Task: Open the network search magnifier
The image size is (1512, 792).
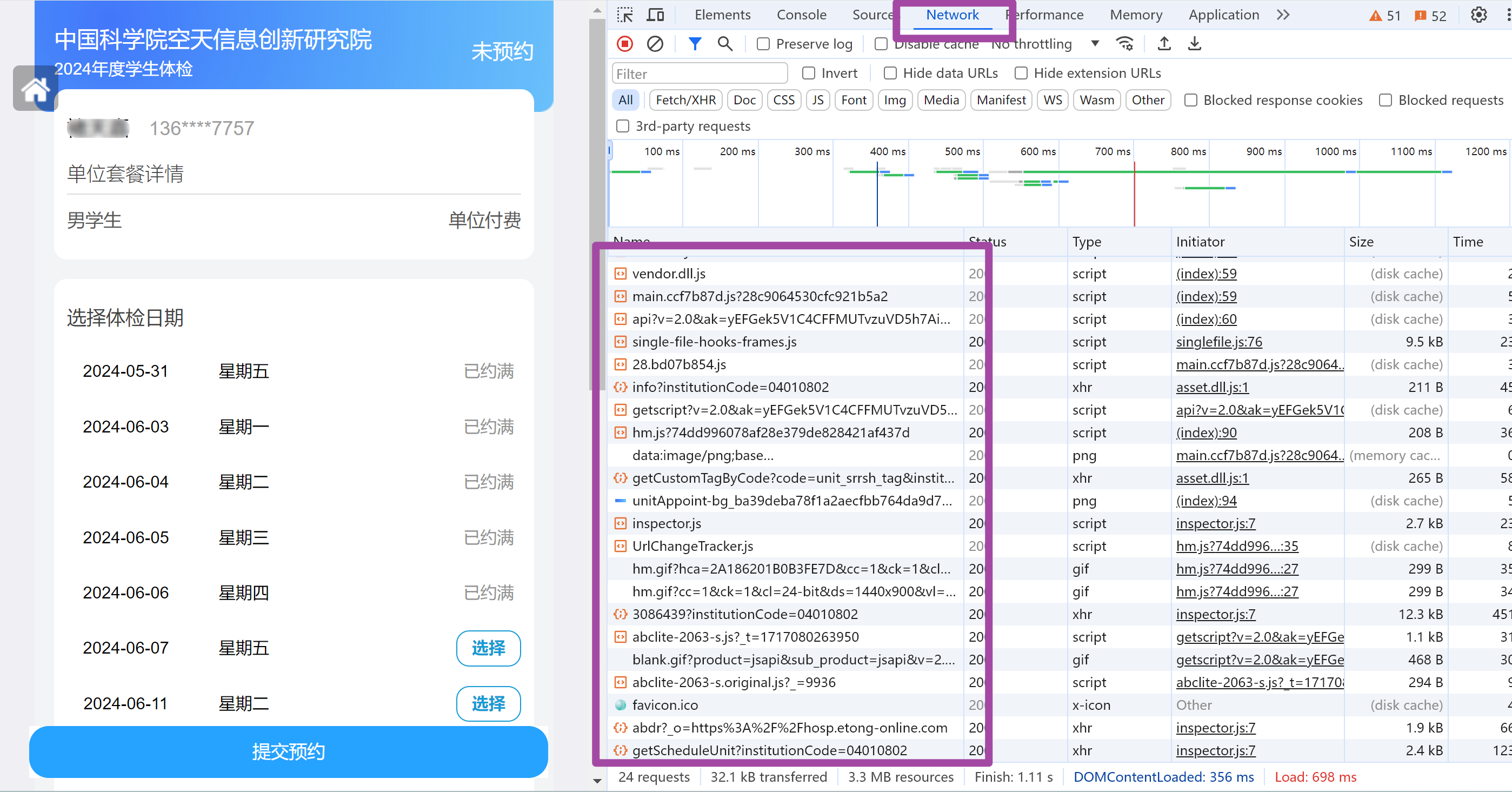Action: (x=725, y=44)
